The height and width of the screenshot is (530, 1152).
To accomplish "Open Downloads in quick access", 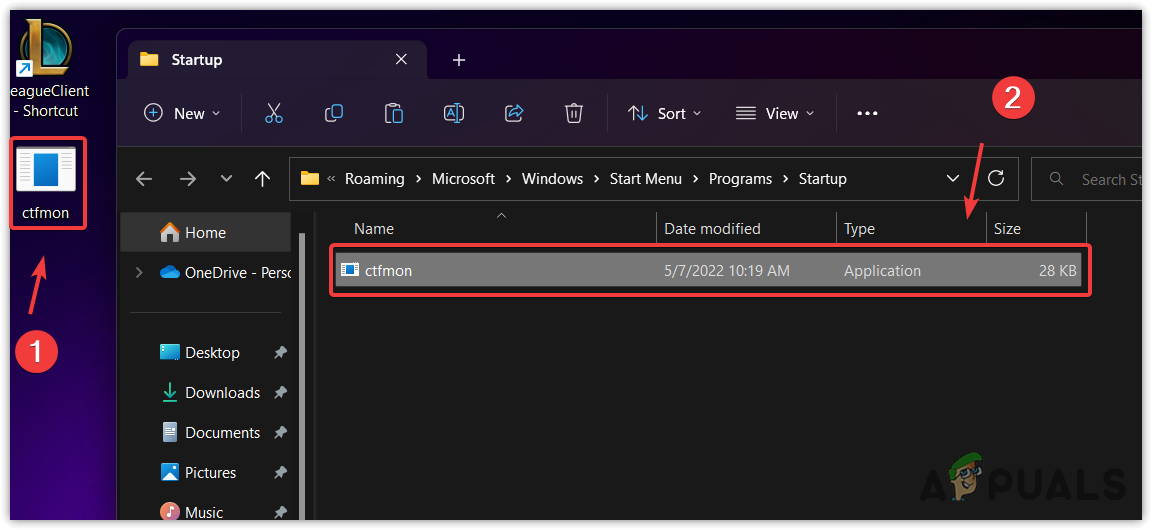I will coord(210,393).
